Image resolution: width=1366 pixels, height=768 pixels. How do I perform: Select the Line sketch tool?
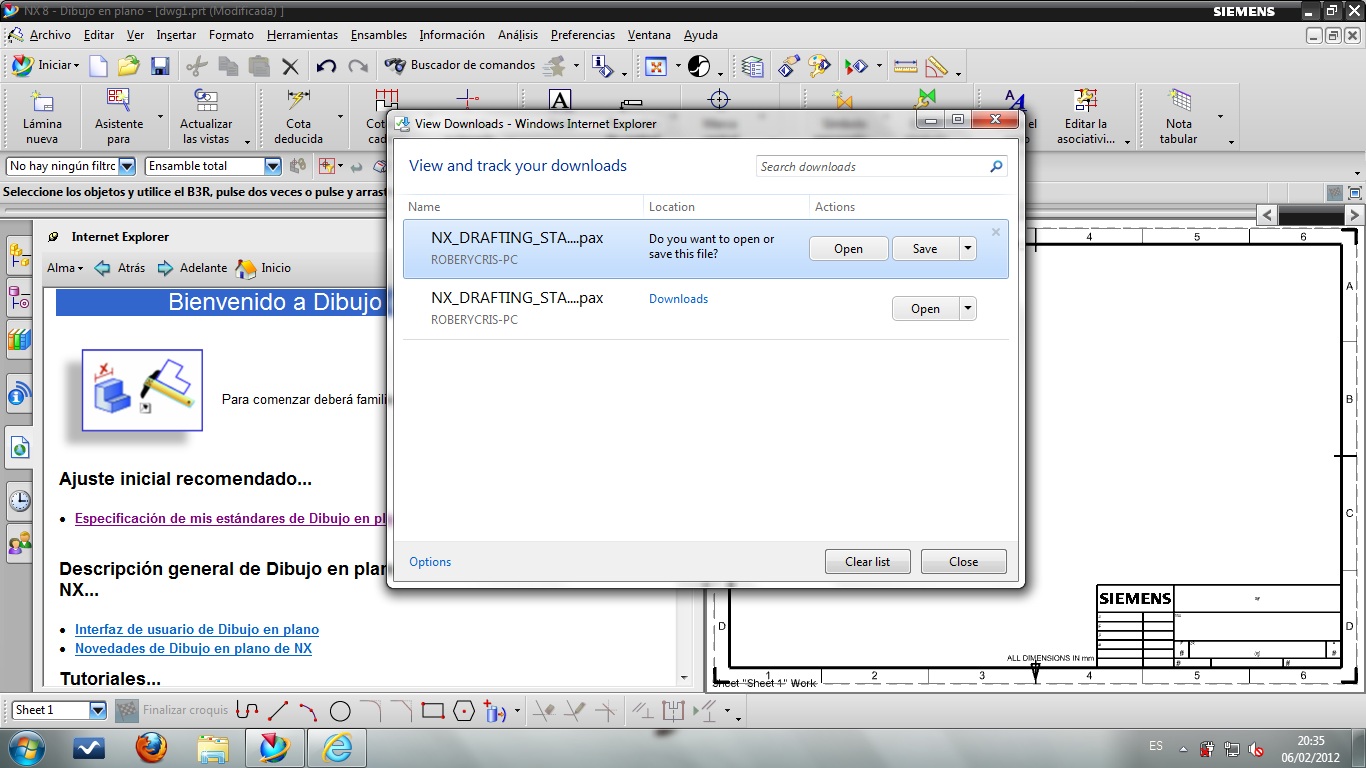278,711
